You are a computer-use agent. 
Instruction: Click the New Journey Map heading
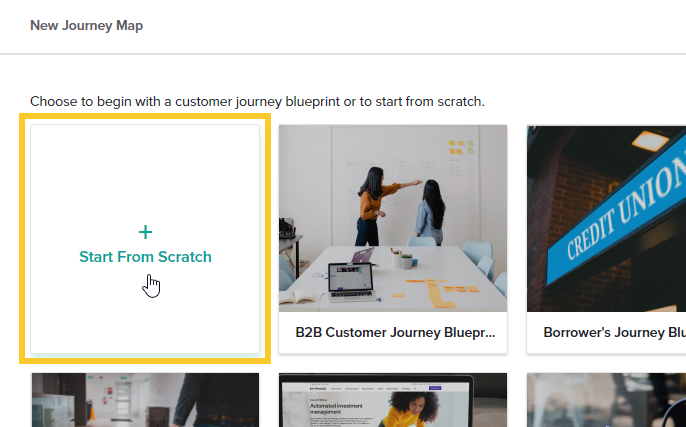click(86, 25)
